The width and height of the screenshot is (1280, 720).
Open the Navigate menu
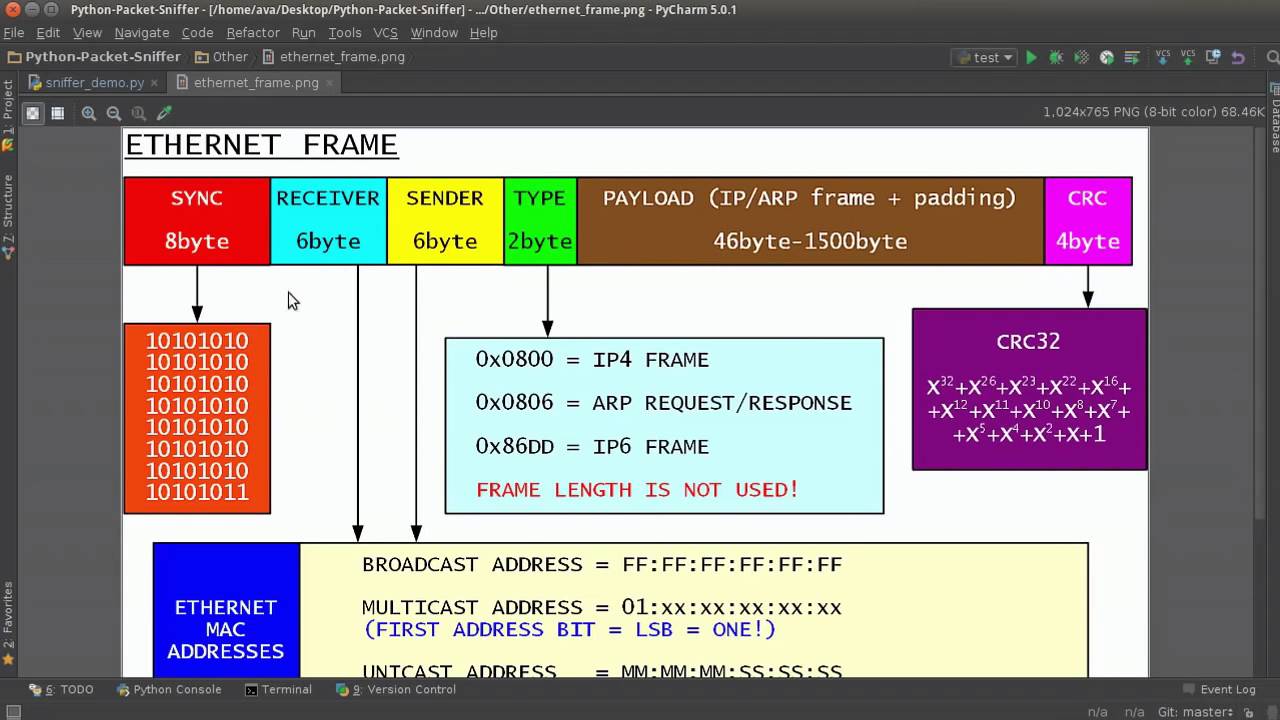tap(141, 32)
